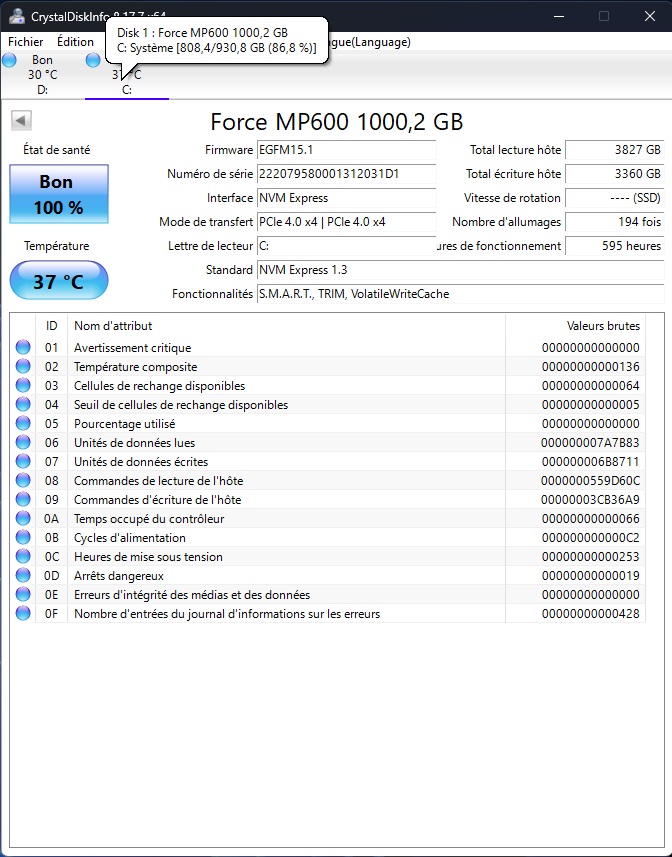The image size is (672, 857).
Task: Click the Fonctionnalités field with S.M.A.R.T., TRIM
Action: [461, 294]
